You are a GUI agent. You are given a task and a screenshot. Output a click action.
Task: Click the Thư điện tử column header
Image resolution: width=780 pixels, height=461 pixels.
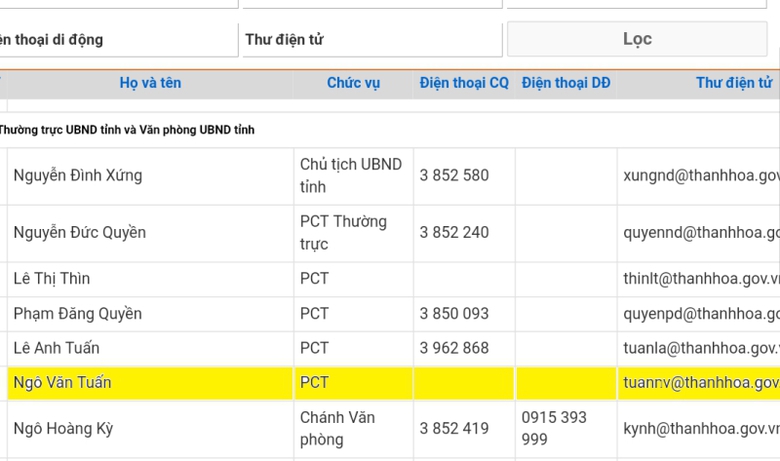(x=734, y=83)
